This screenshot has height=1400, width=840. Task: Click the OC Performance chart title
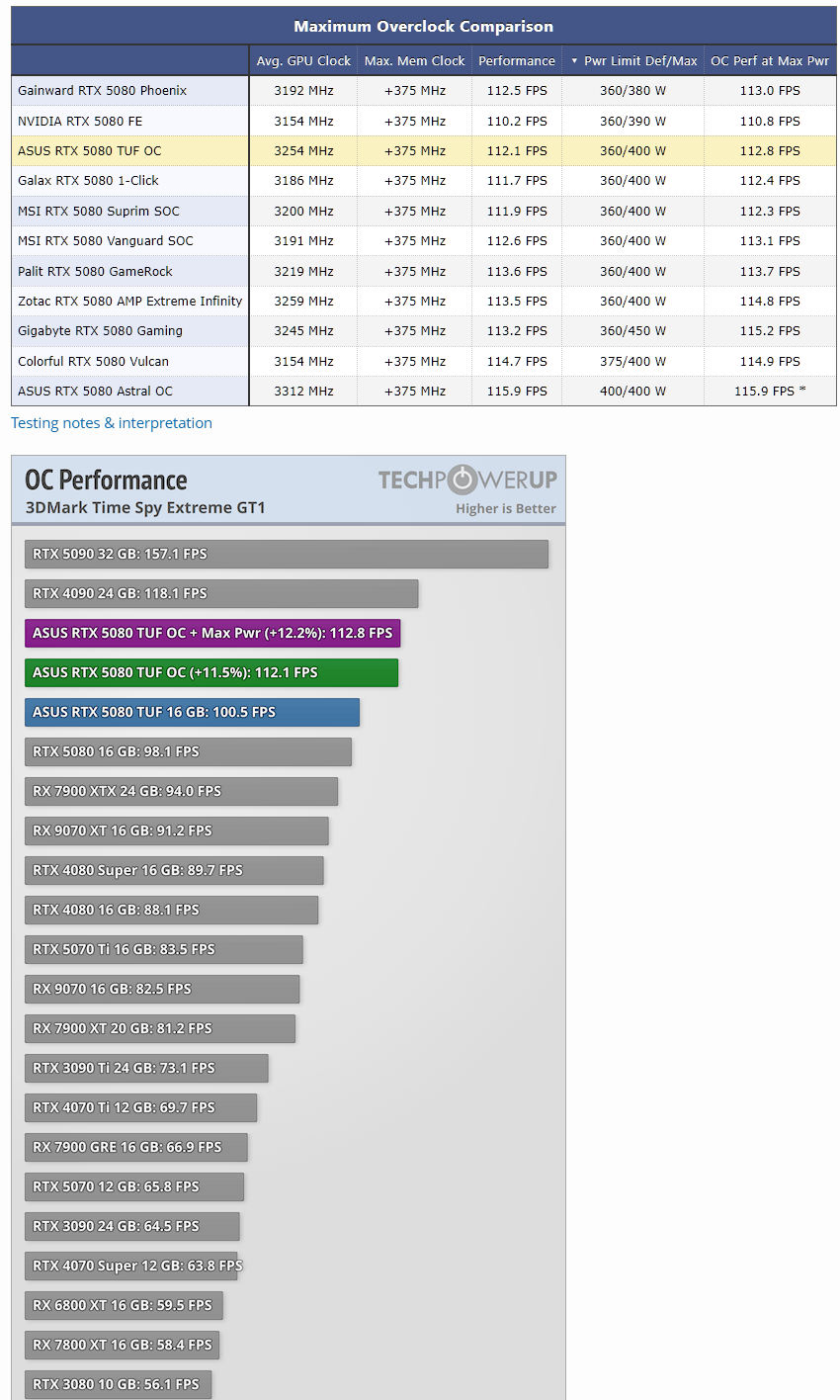pos(106,481)
